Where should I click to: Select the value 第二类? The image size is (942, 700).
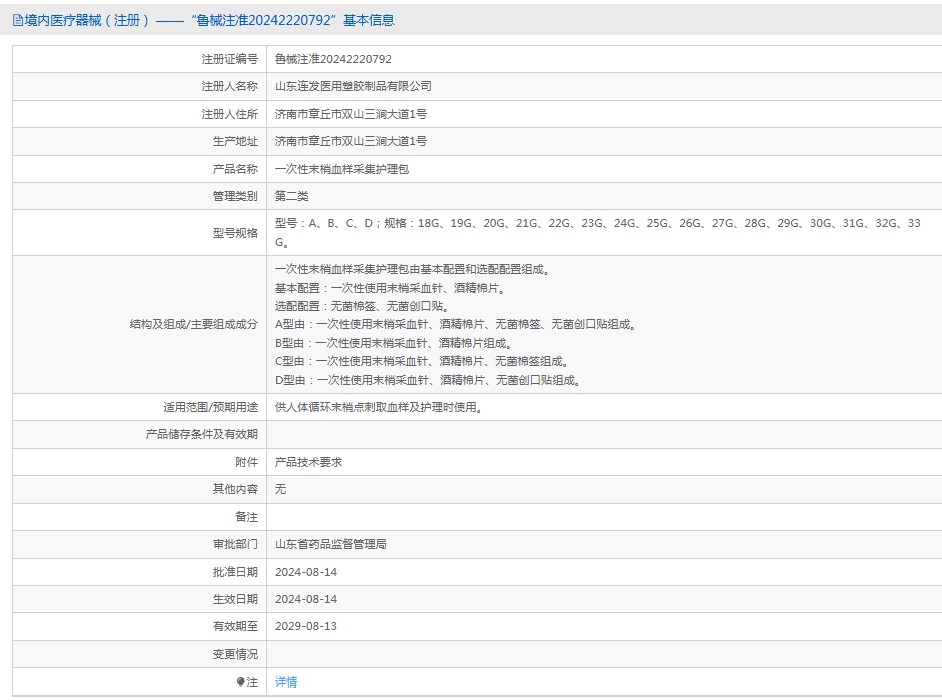(x=291, y=196)
